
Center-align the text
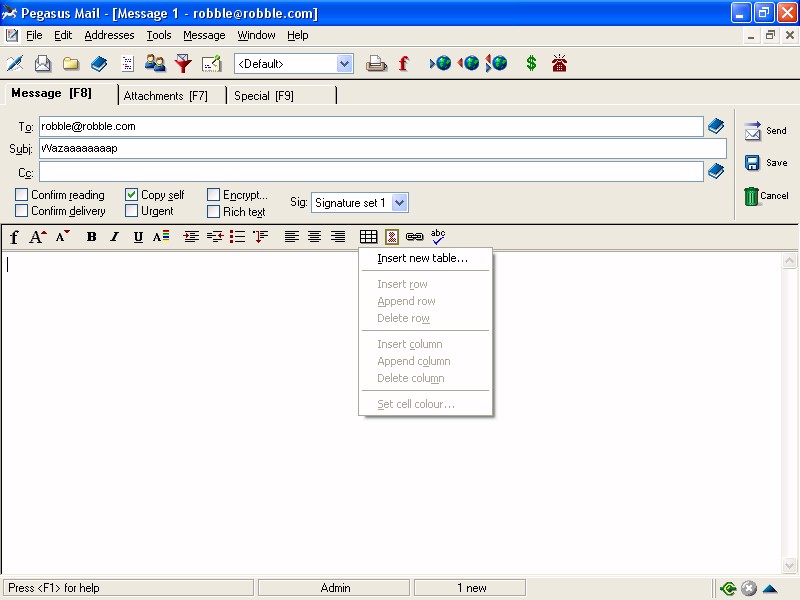314,237
